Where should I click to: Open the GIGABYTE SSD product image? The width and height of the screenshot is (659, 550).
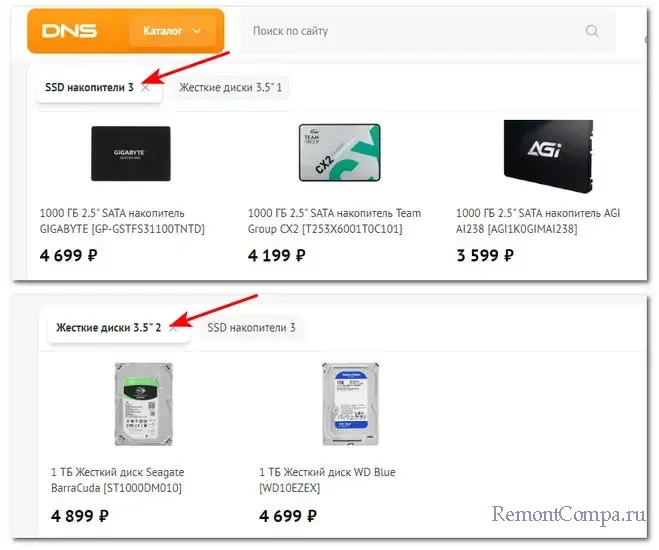click(131, 154)
